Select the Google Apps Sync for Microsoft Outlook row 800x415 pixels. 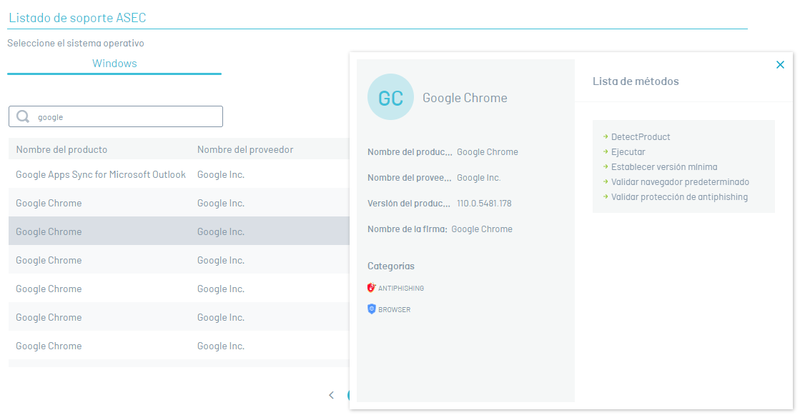179,175
